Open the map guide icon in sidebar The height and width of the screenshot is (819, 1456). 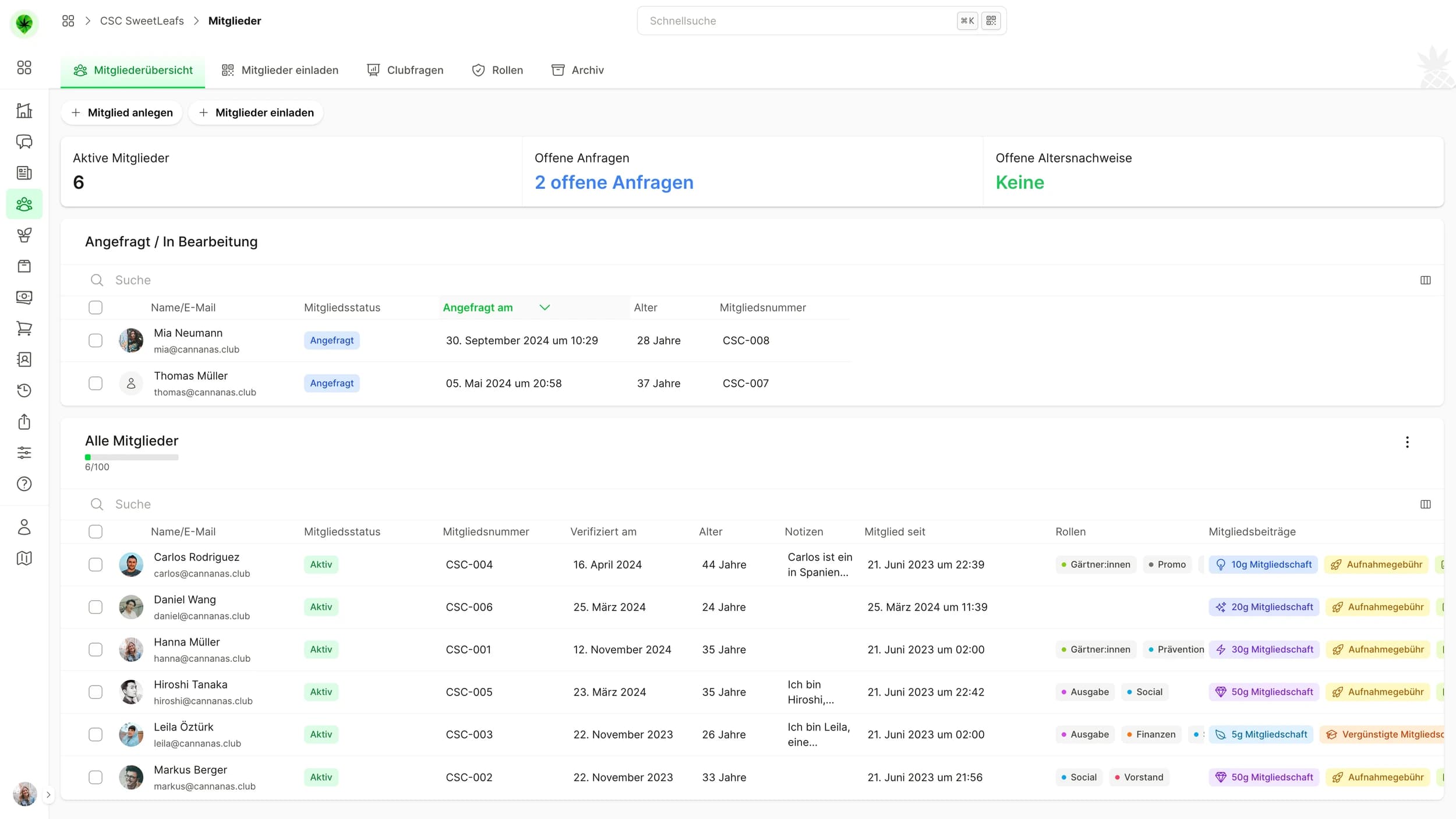click(x=24, y=558)
